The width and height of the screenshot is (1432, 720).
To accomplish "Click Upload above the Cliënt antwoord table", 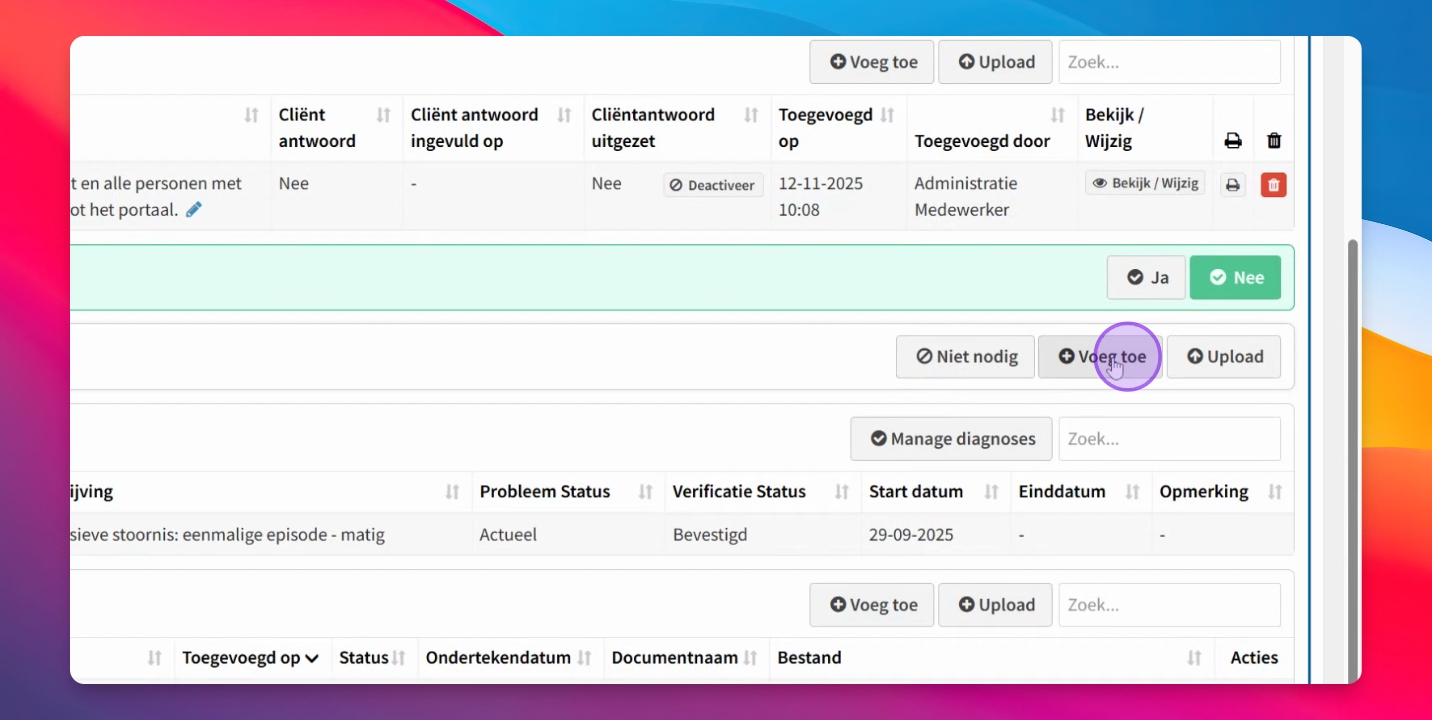I will [995, 62].
